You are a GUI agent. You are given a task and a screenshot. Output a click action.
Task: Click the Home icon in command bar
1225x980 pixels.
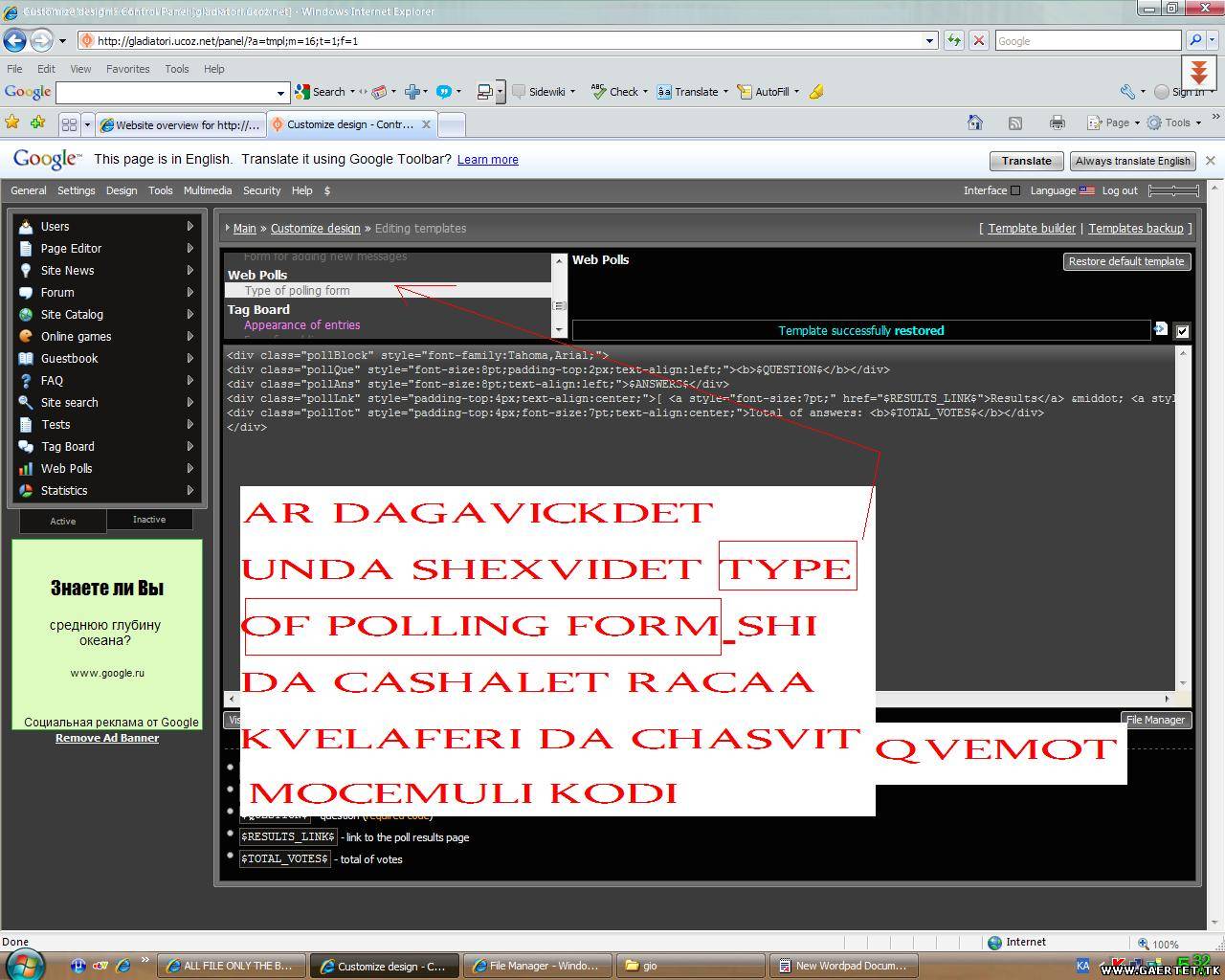click(974, 122)
